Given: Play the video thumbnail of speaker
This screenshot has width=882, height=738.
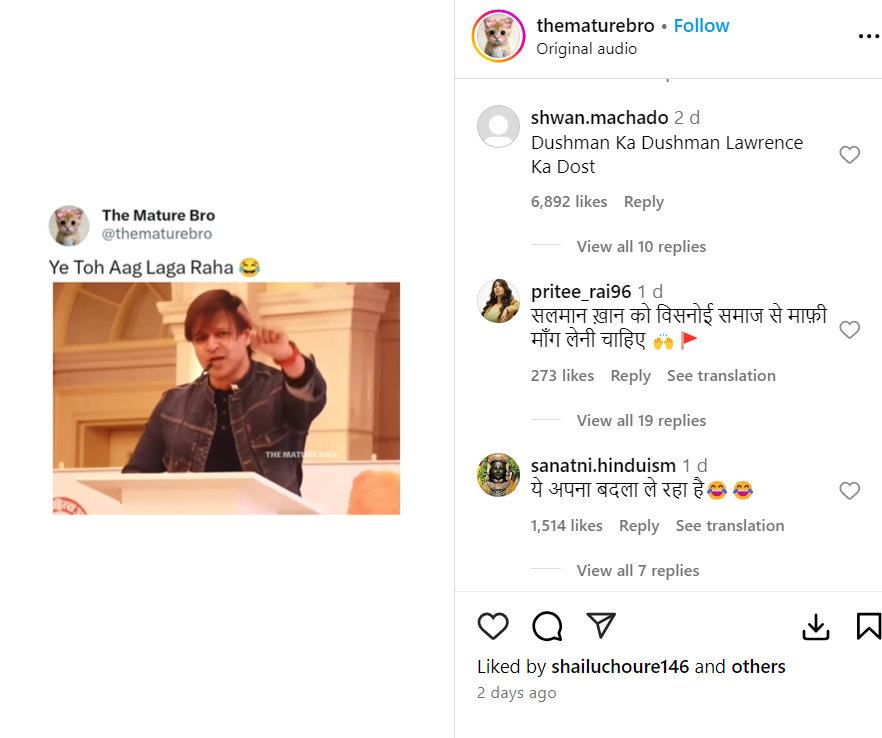Looking at the screenshot, I should coord(226,398).
